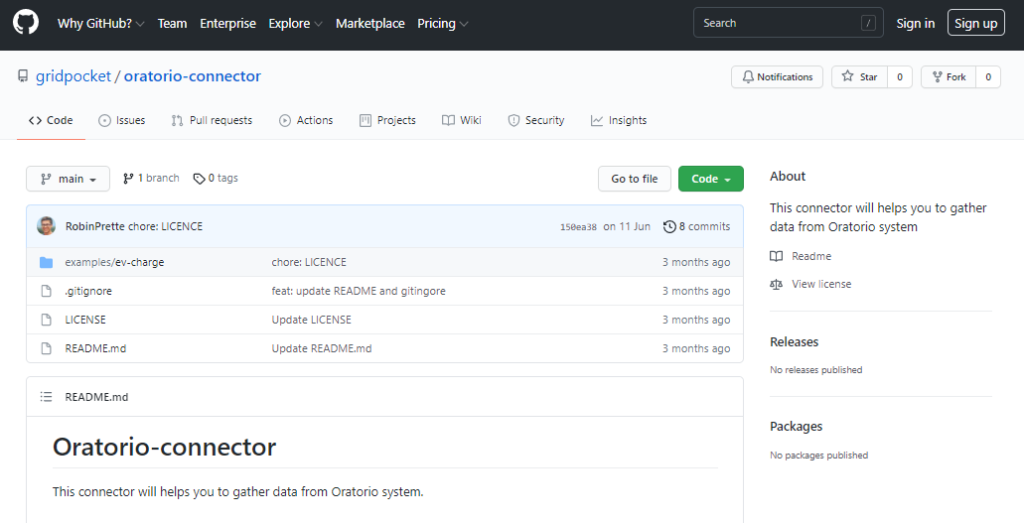Open the README table of contents list icon
The width and height of the screenshot is (1024, 523).
coord(46,397)
